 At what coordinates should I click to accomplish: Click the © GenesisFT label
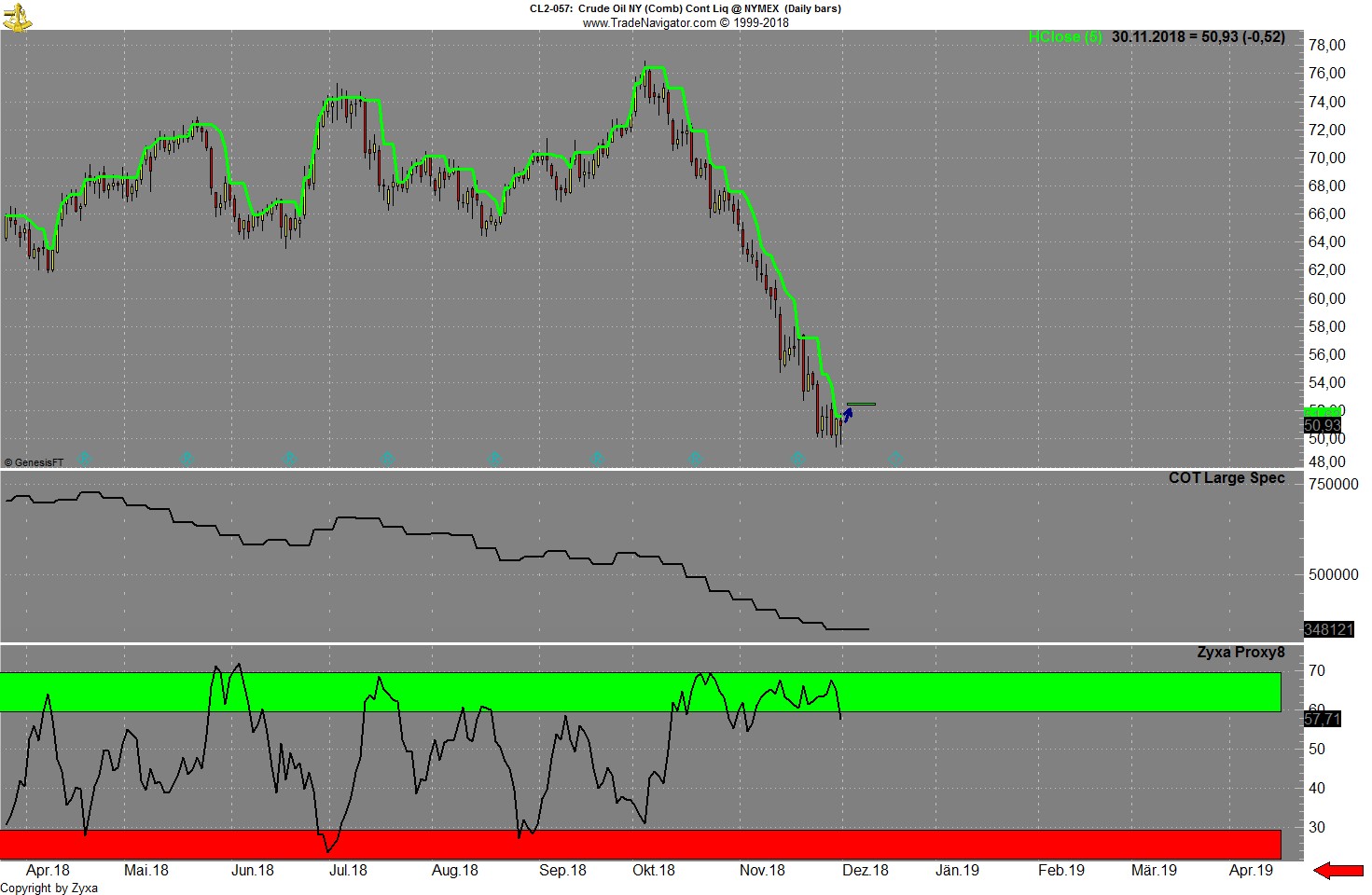click(35, 462)
